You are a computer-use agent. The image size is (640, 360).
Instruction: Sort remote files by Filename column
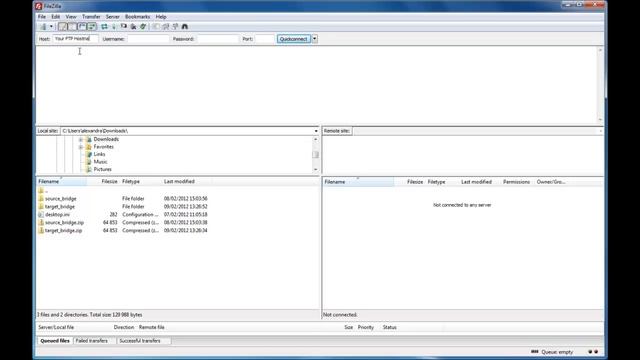[x=358, y=182]
